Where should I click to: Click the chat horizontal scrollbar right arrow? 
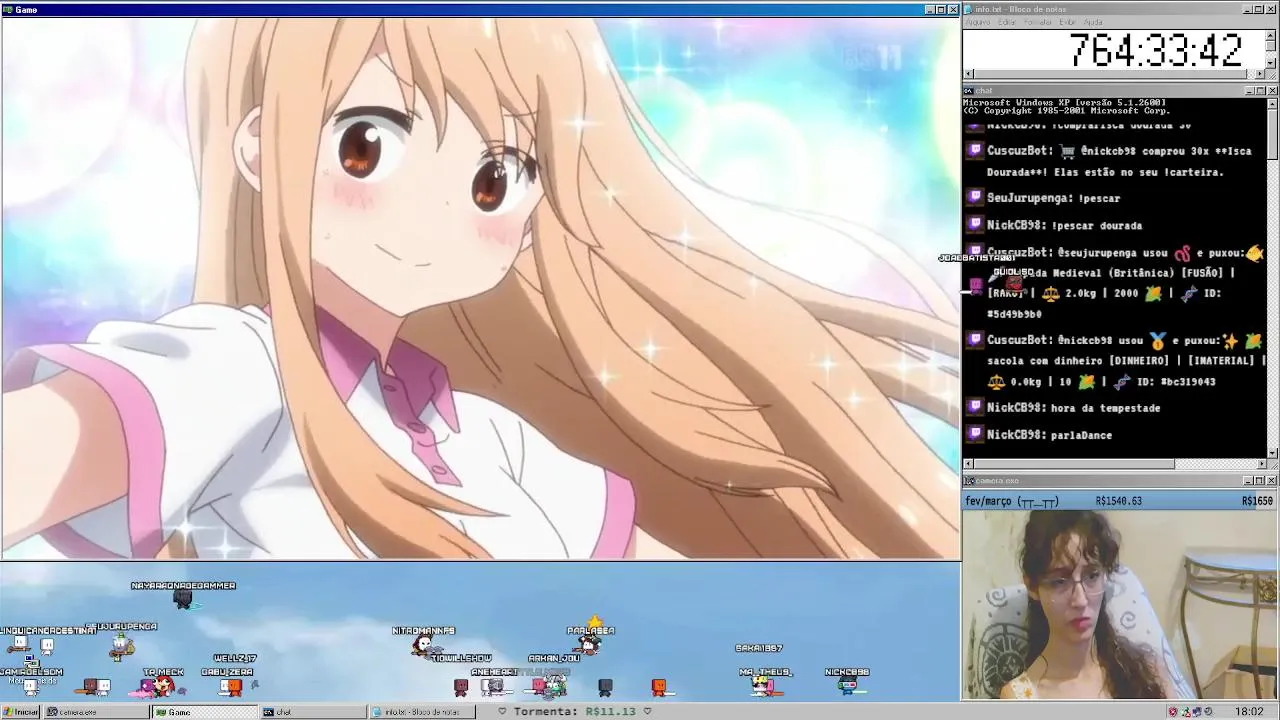click(x=1261, y=464)
